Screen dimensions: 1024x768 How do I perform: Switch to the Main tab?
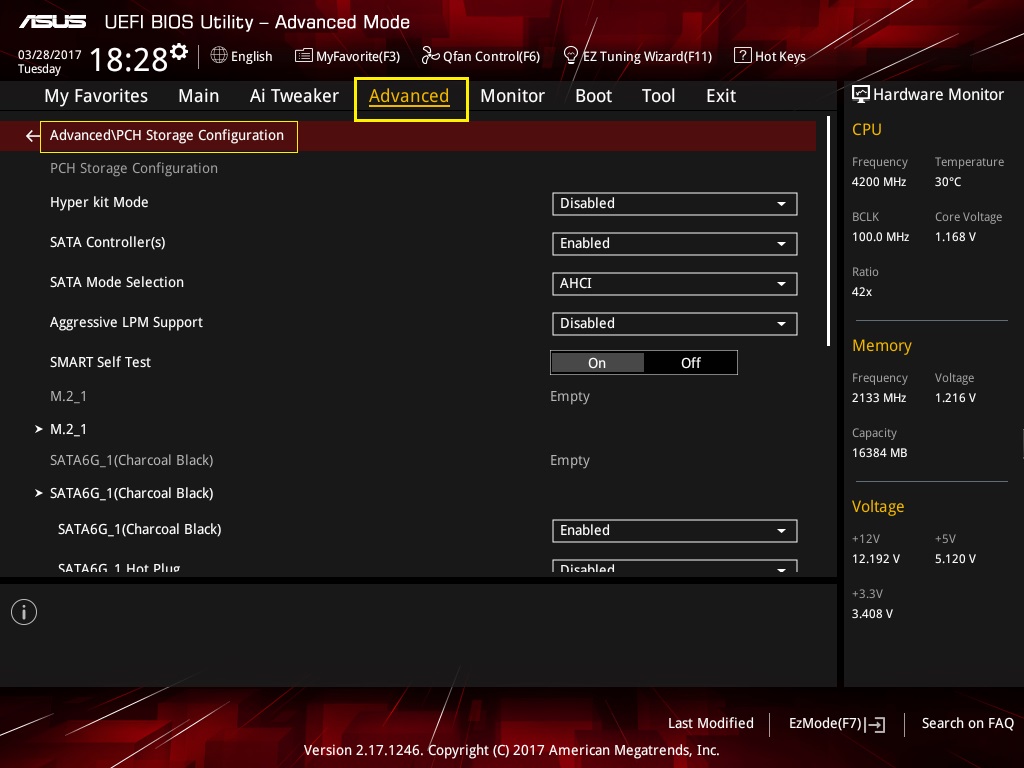(199, 96)
